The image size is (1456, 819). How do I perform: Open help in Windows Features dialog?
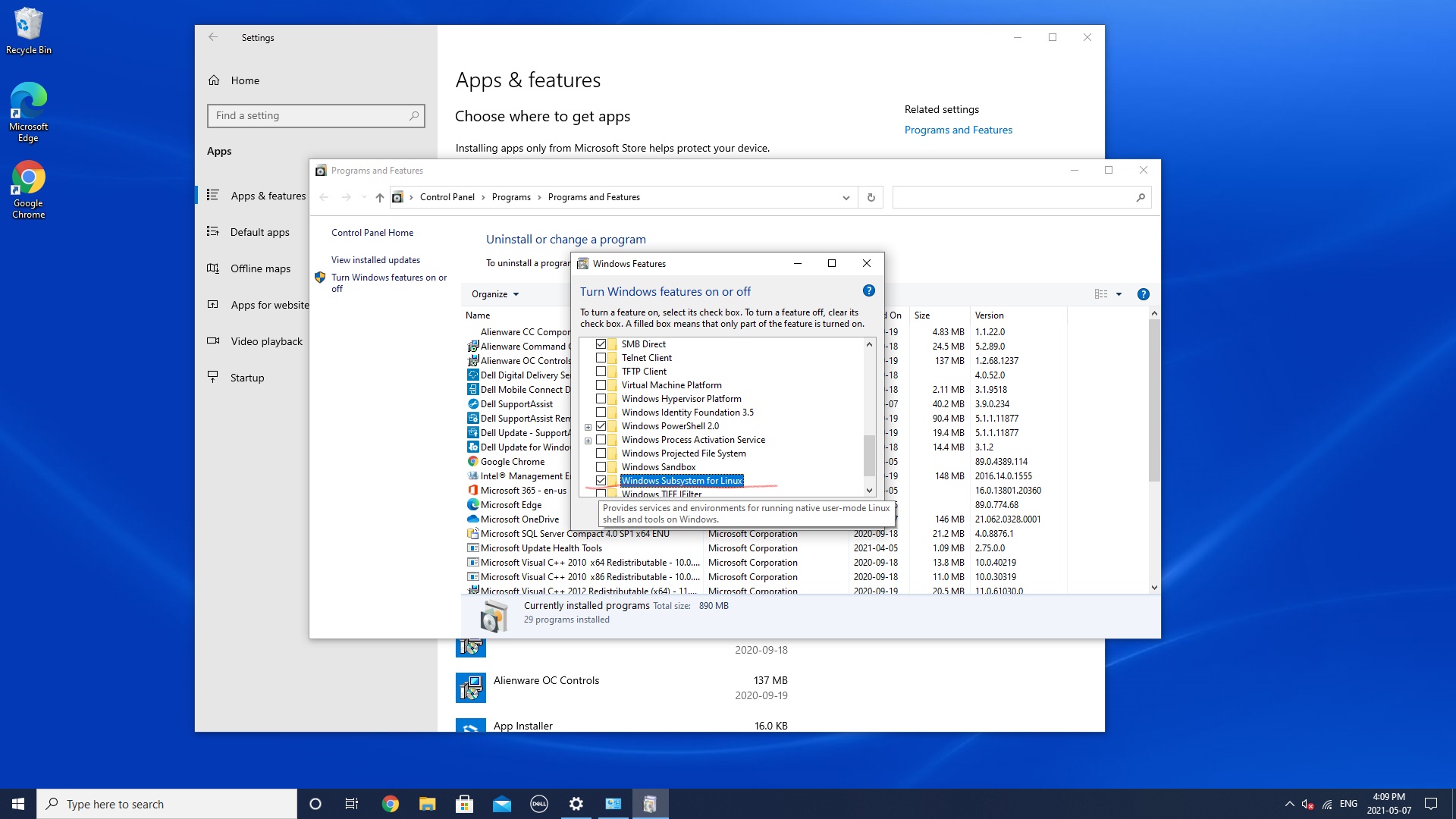point(869,290)
